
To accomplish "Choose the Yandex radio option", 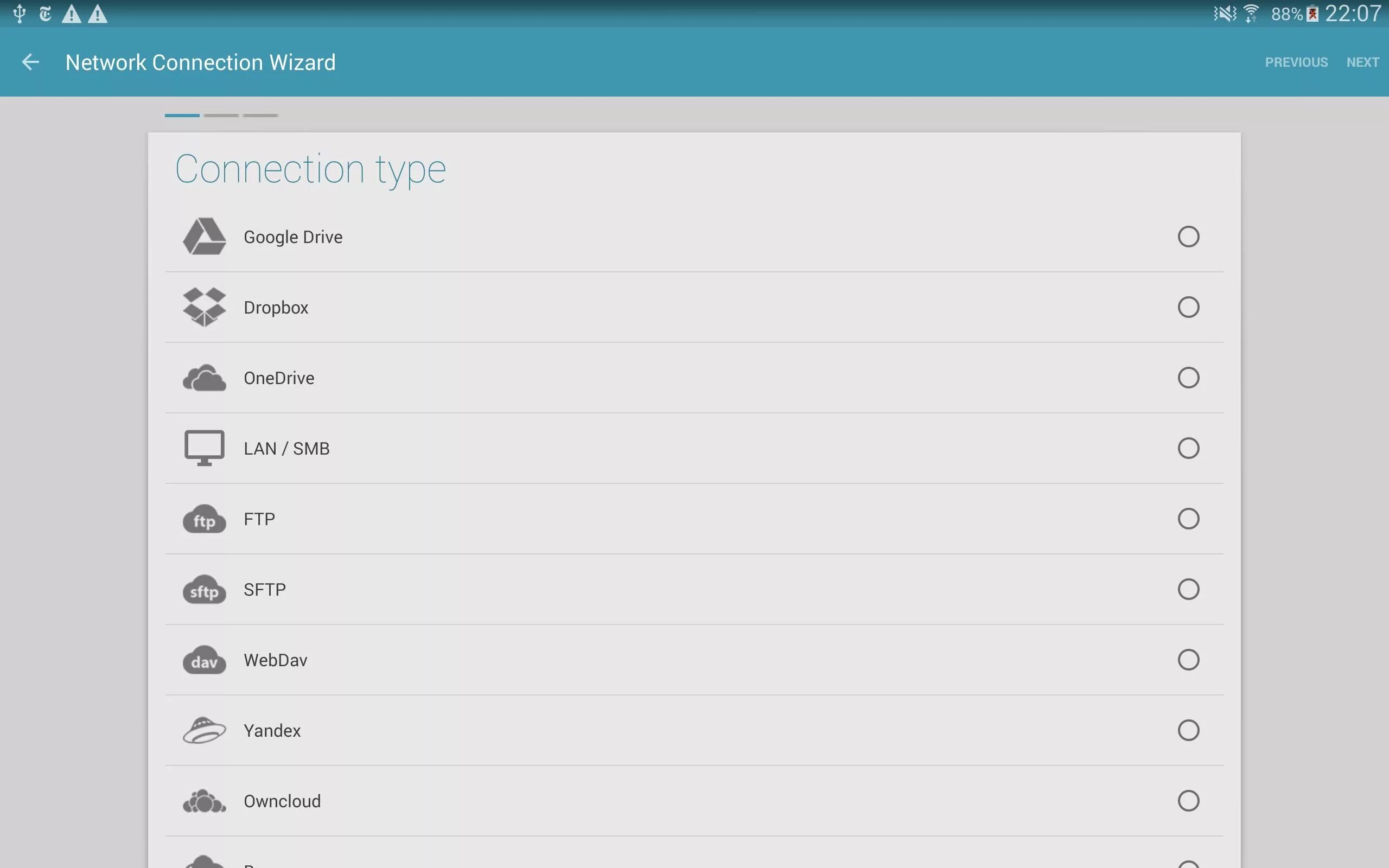I will point(1188,730).
